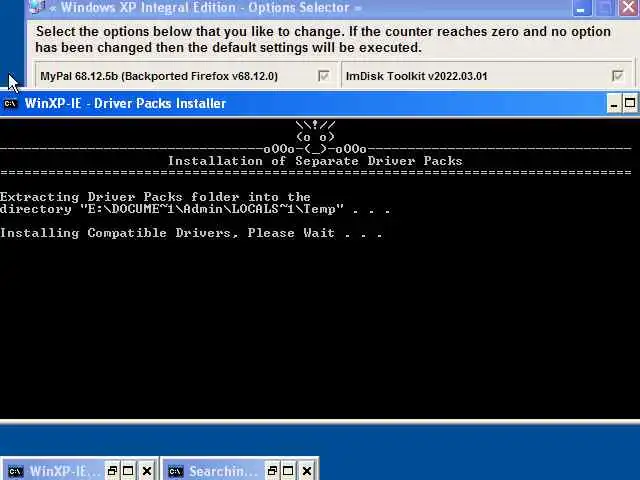Click 'Installation of Separate Driver Packs' heading
The image size is (640, 480).
315,161
